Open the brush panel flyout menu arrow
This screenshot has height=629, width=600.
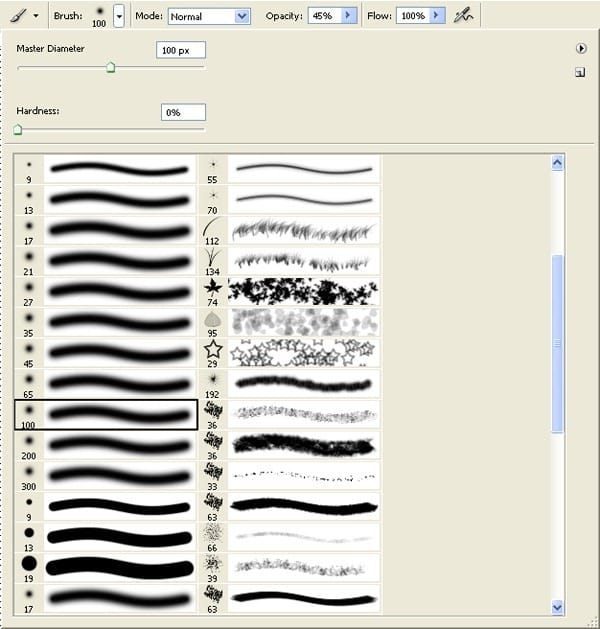click(x=580, y=49)
